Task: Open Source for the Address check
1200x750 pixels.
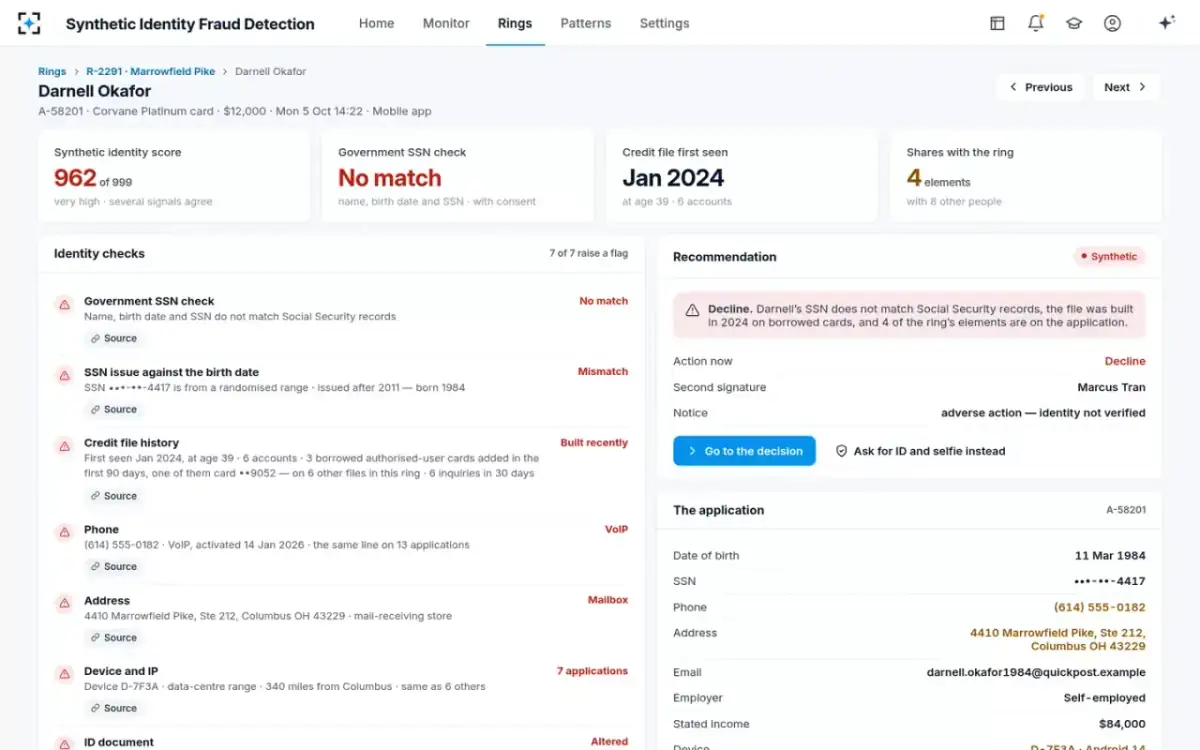Action: pyautogui.click(x=113, y=637)
